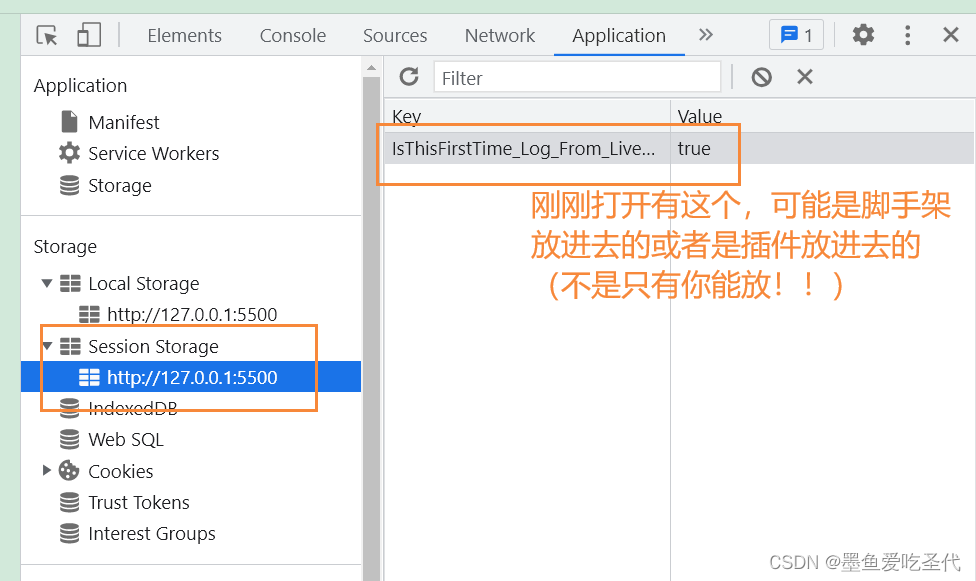Switch to the Console tab
This screenshot has height=581, width=976.
pyautogui.click(x=293, y=35)
